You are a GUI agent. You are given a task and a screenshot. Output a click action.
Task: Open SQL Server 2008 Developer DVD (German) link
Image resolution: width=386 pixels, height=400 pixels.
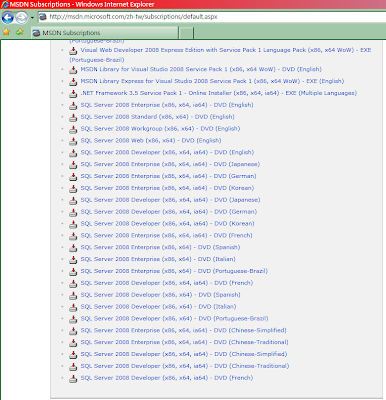point(169,212)
